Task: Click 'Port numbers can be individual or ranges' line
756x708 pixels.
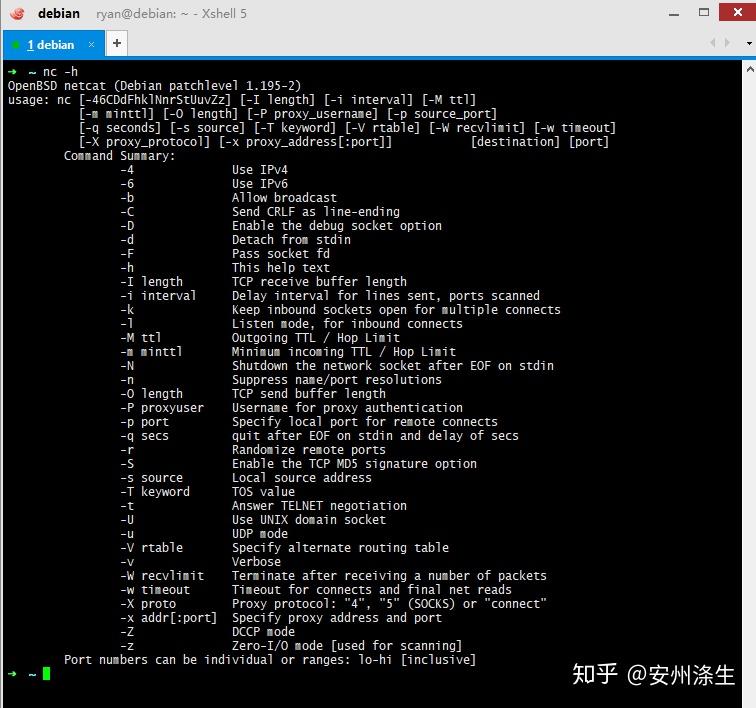Action: (270, 659)
